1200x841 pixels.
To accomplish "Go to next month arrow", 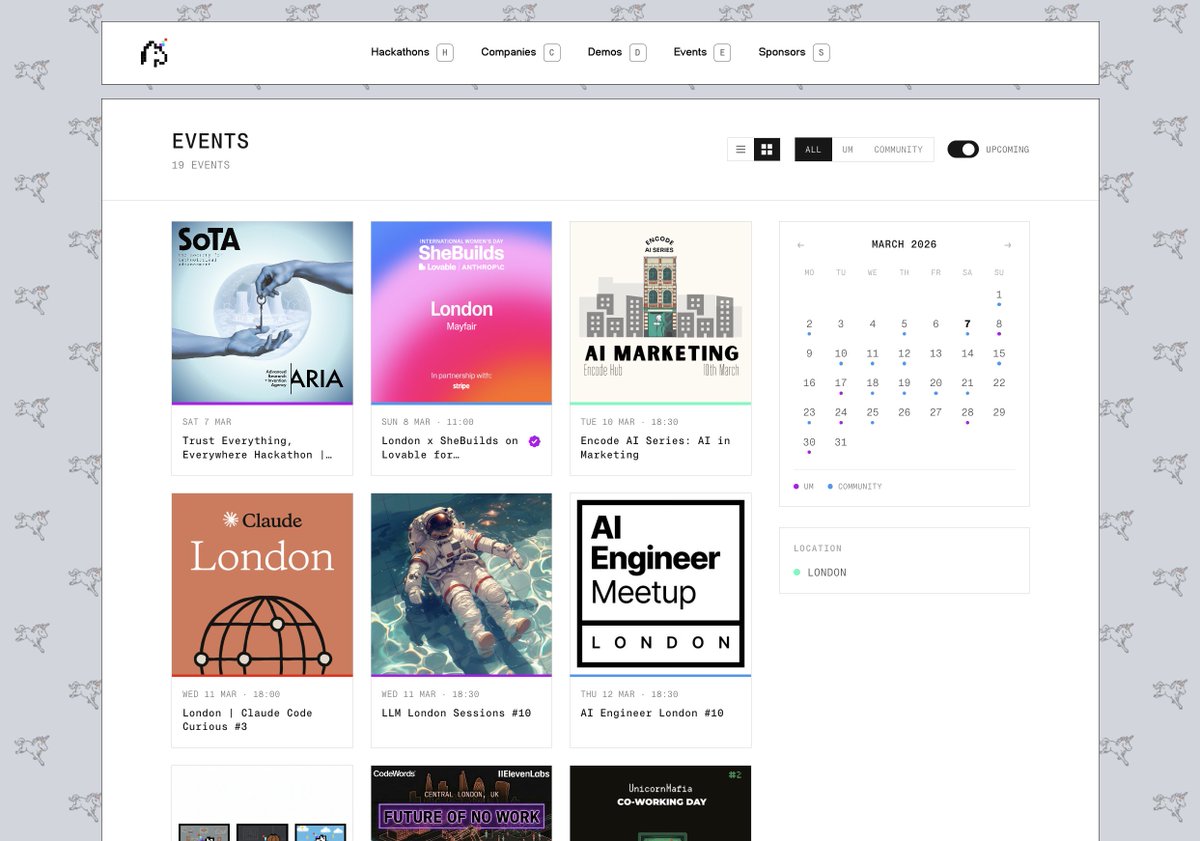I will click(1008, 245).
